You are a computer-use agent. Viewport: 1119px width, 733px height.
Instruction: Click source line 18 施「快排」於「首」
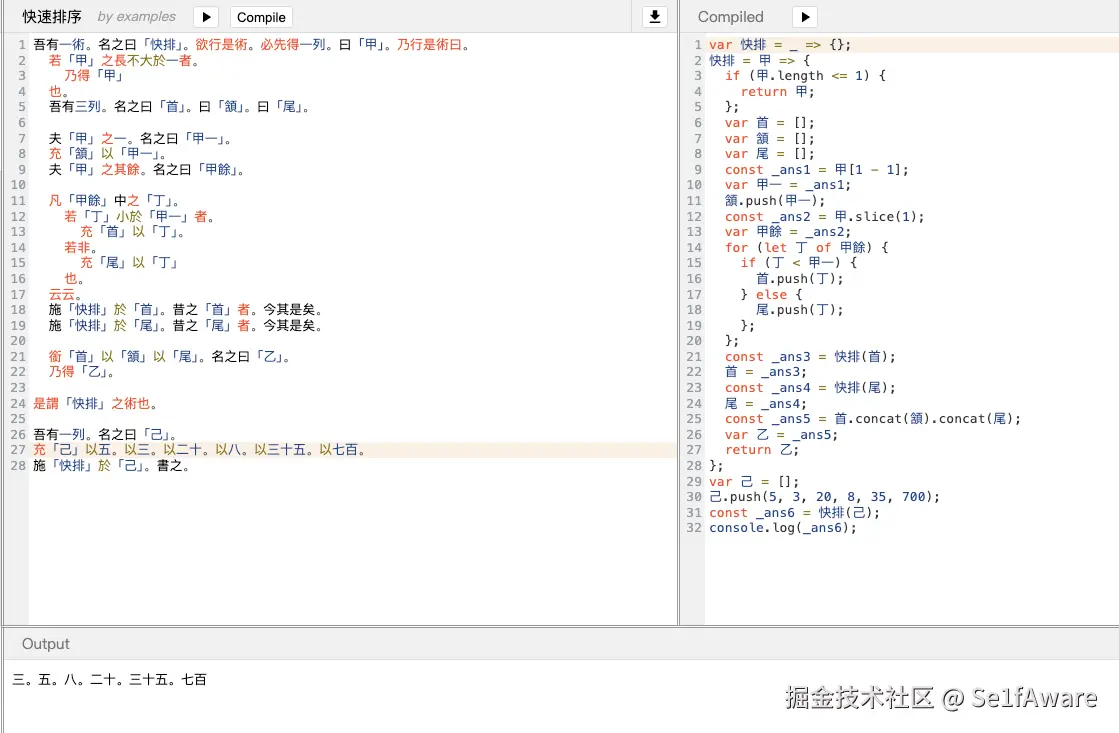(x=186, y=310)
